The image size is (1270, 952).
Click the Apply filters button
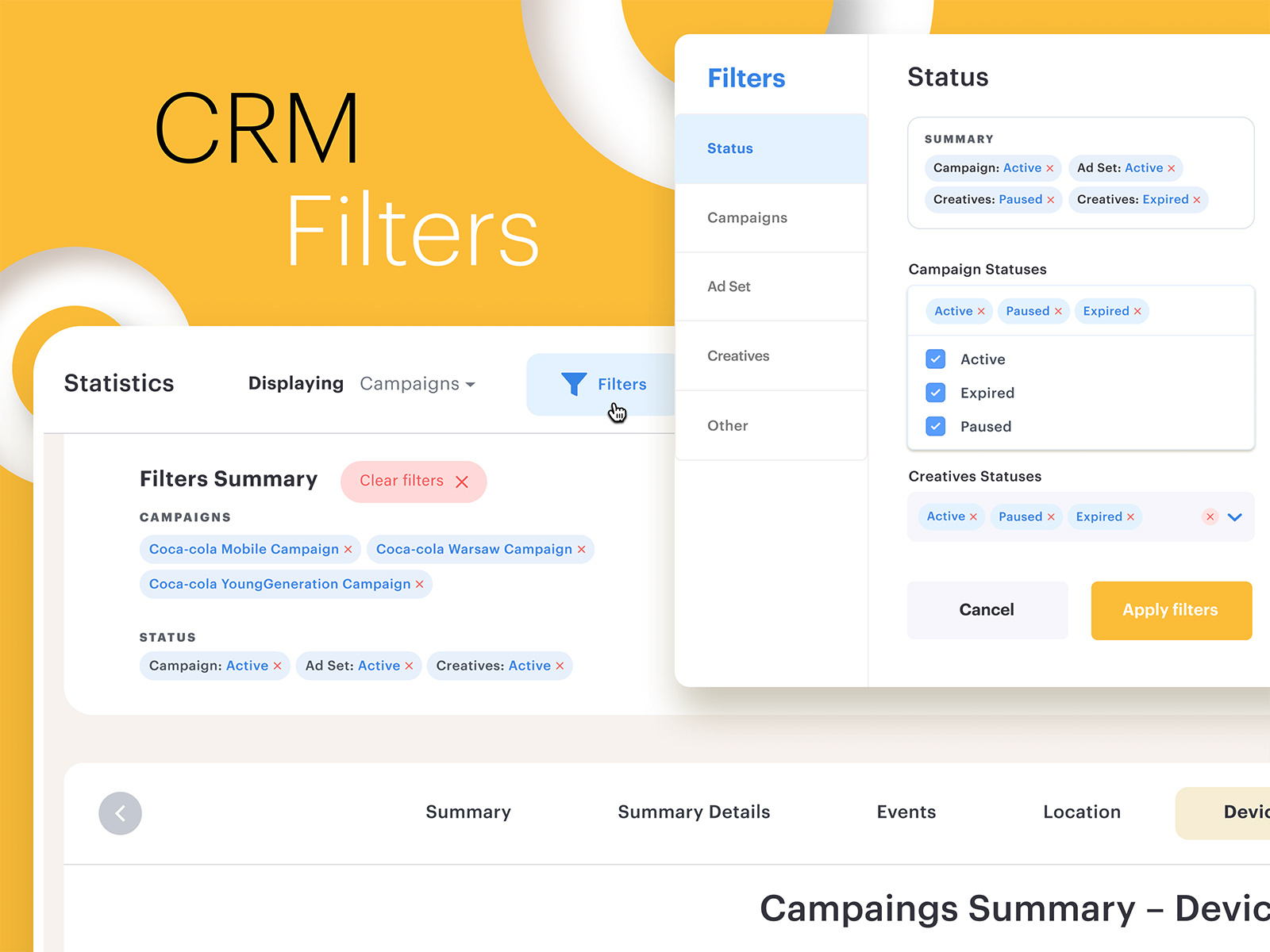point(1171,610)
